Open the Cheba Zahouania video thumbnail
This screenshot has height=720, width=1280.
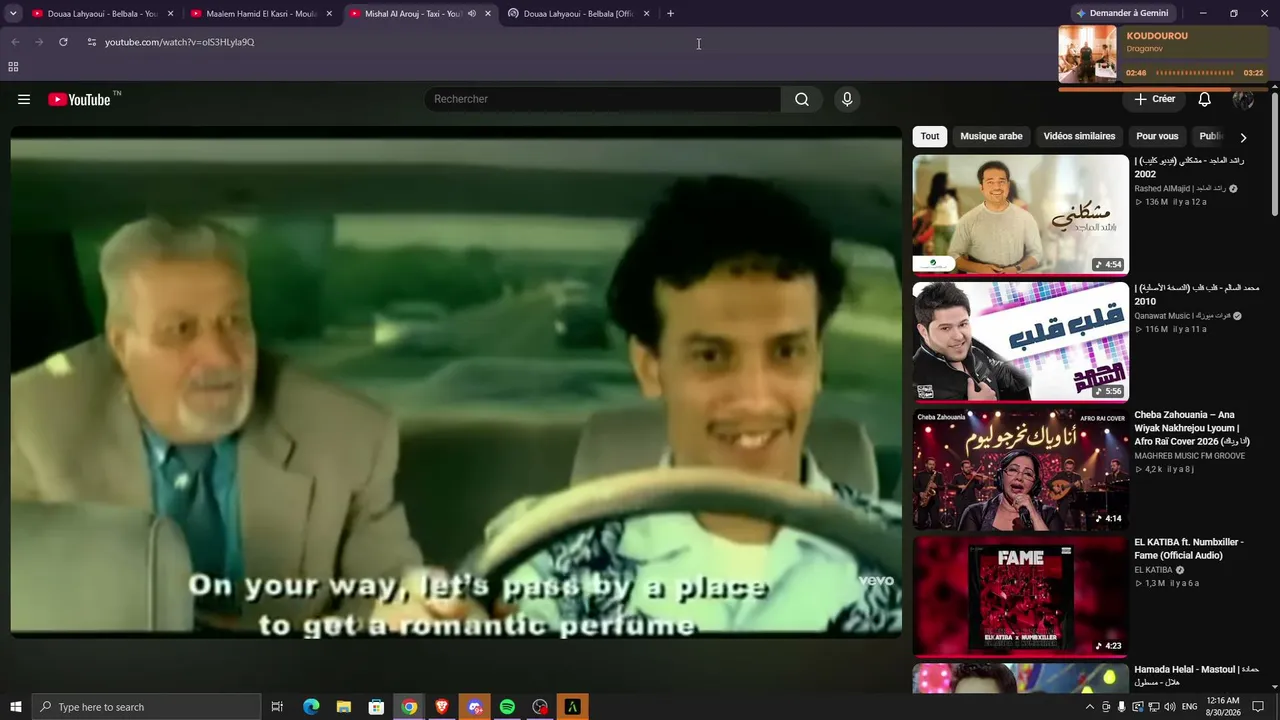coord(1020,469)
